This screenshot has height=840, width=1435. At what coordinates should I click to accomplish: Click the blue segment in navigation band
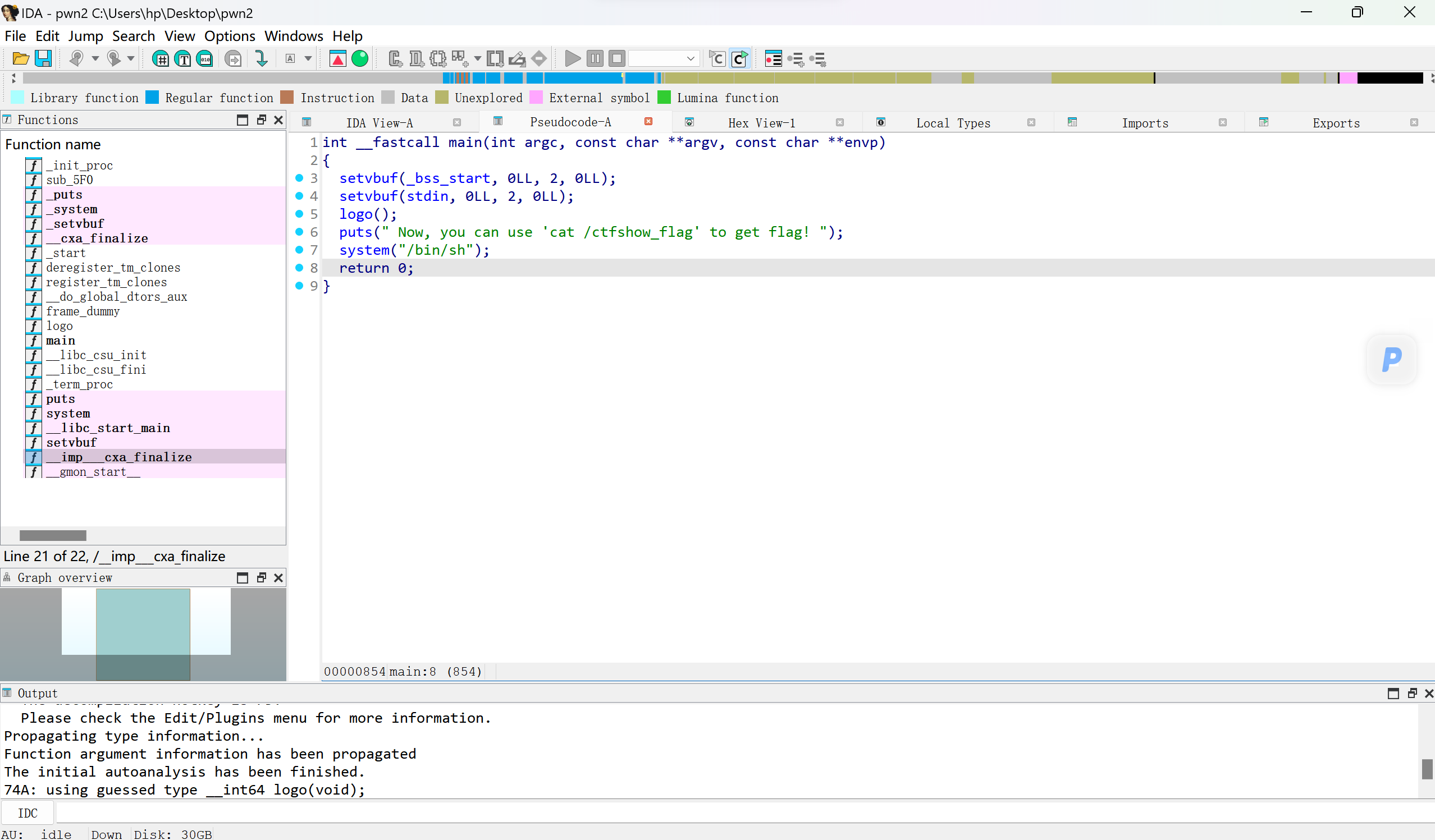581,78
